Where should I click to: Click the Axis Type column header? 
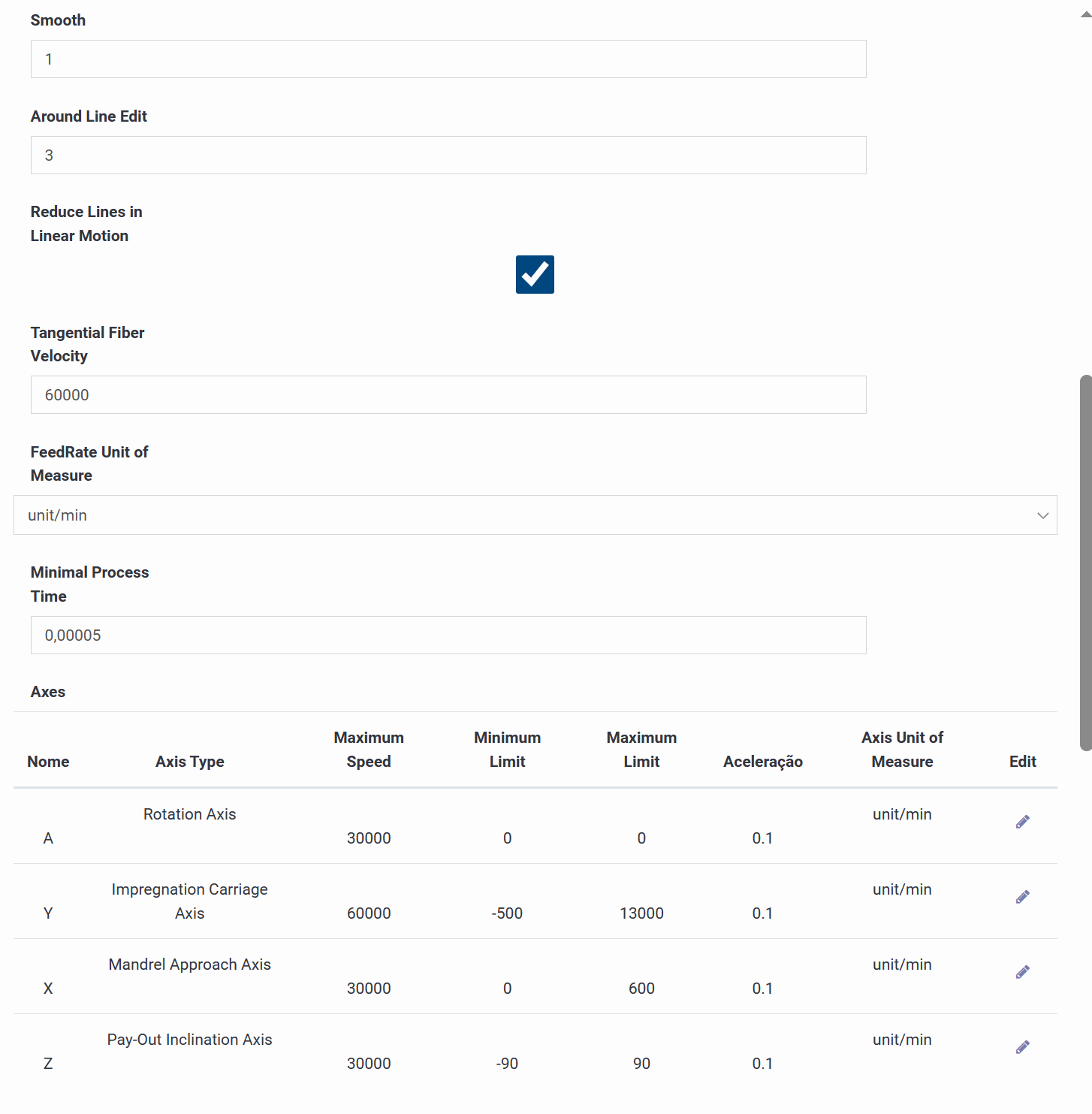coord(190,762)
